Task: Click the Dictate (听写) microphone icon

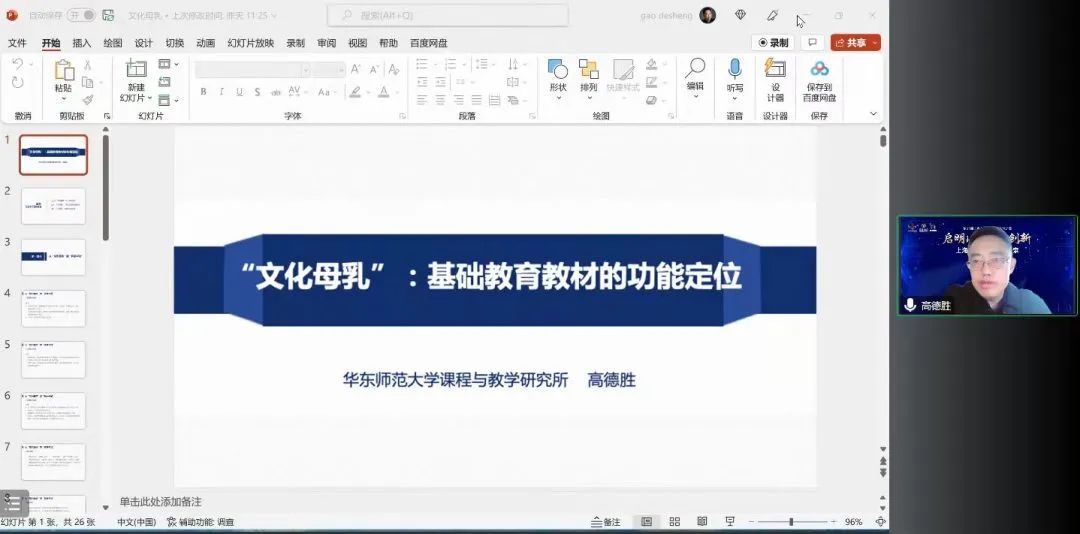Action: (x=735, y=68)
